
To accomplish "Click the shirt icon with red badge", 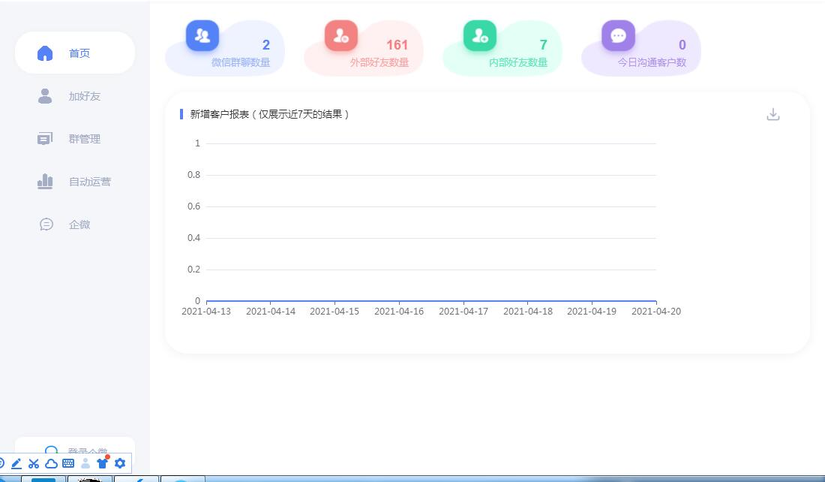I will coord(102,463).
